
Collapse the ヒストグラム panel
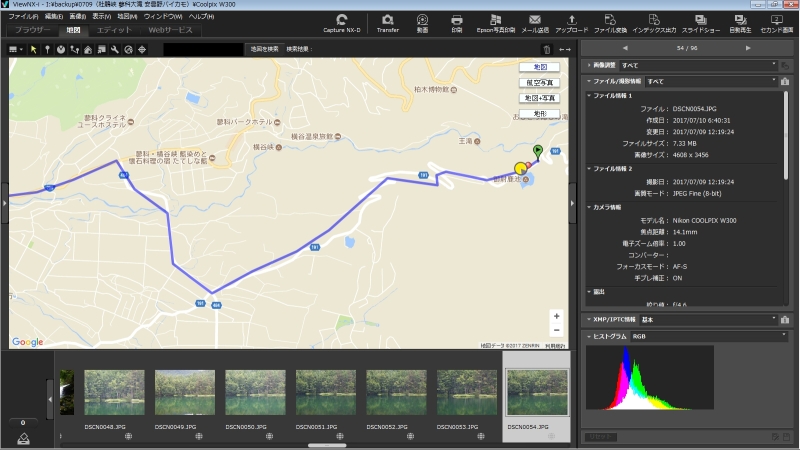pyautogui.click(x=589, y=336)
